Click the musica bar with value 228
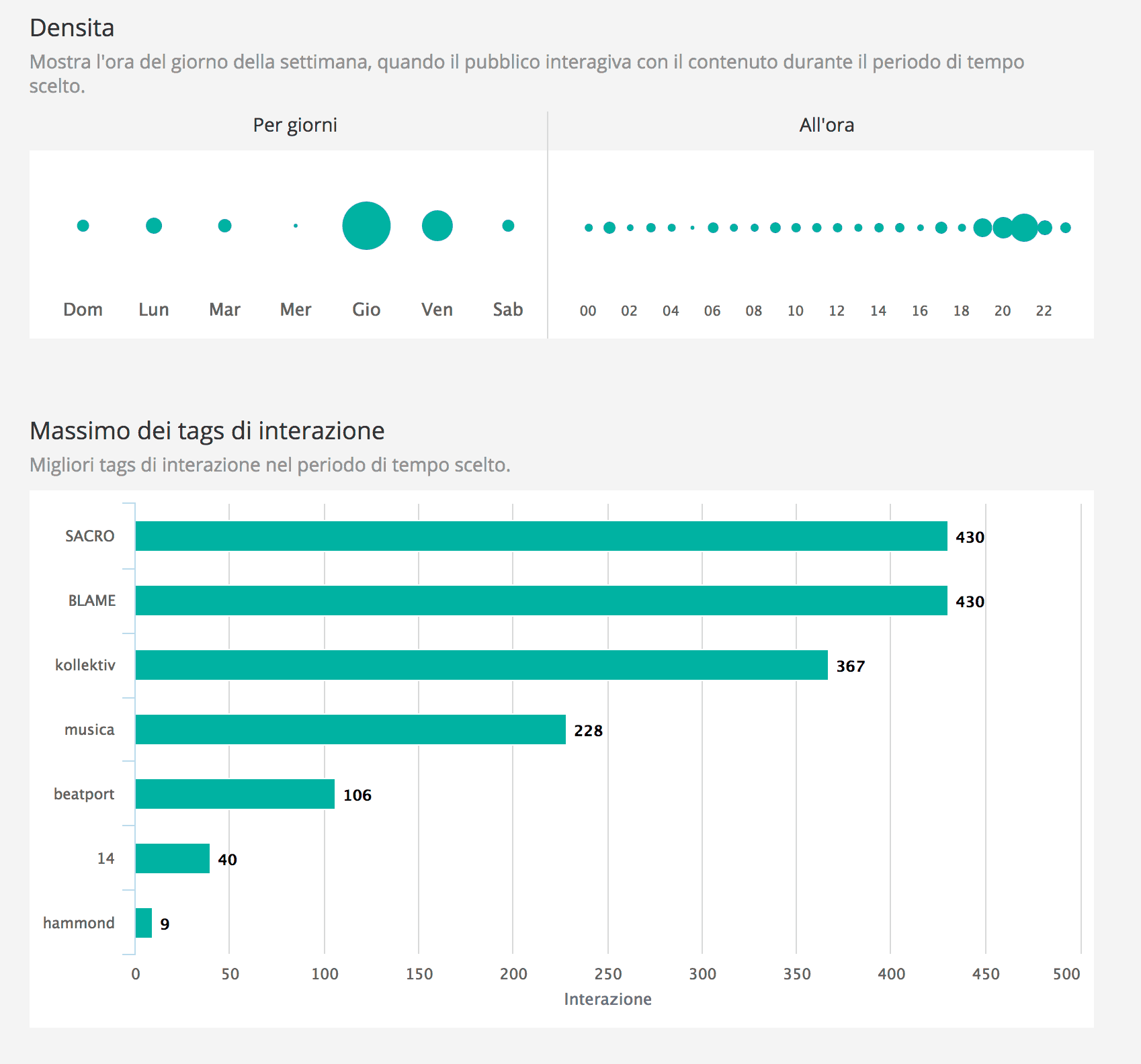 pos(349,729)
